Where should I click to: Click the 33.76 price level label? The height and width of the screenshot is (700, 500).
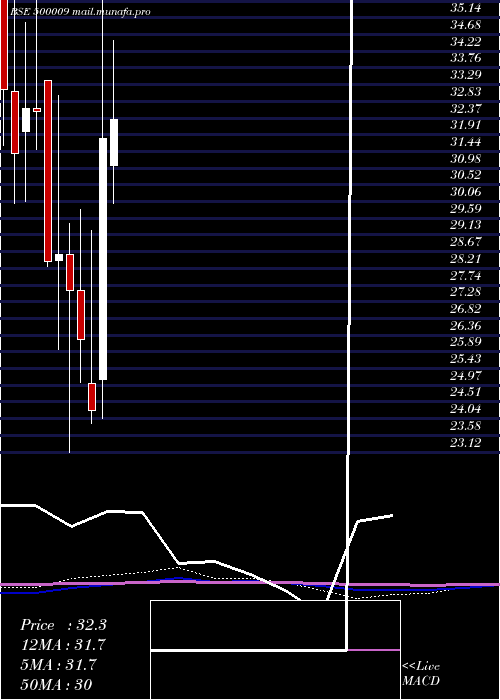click(x=466, y=58)
